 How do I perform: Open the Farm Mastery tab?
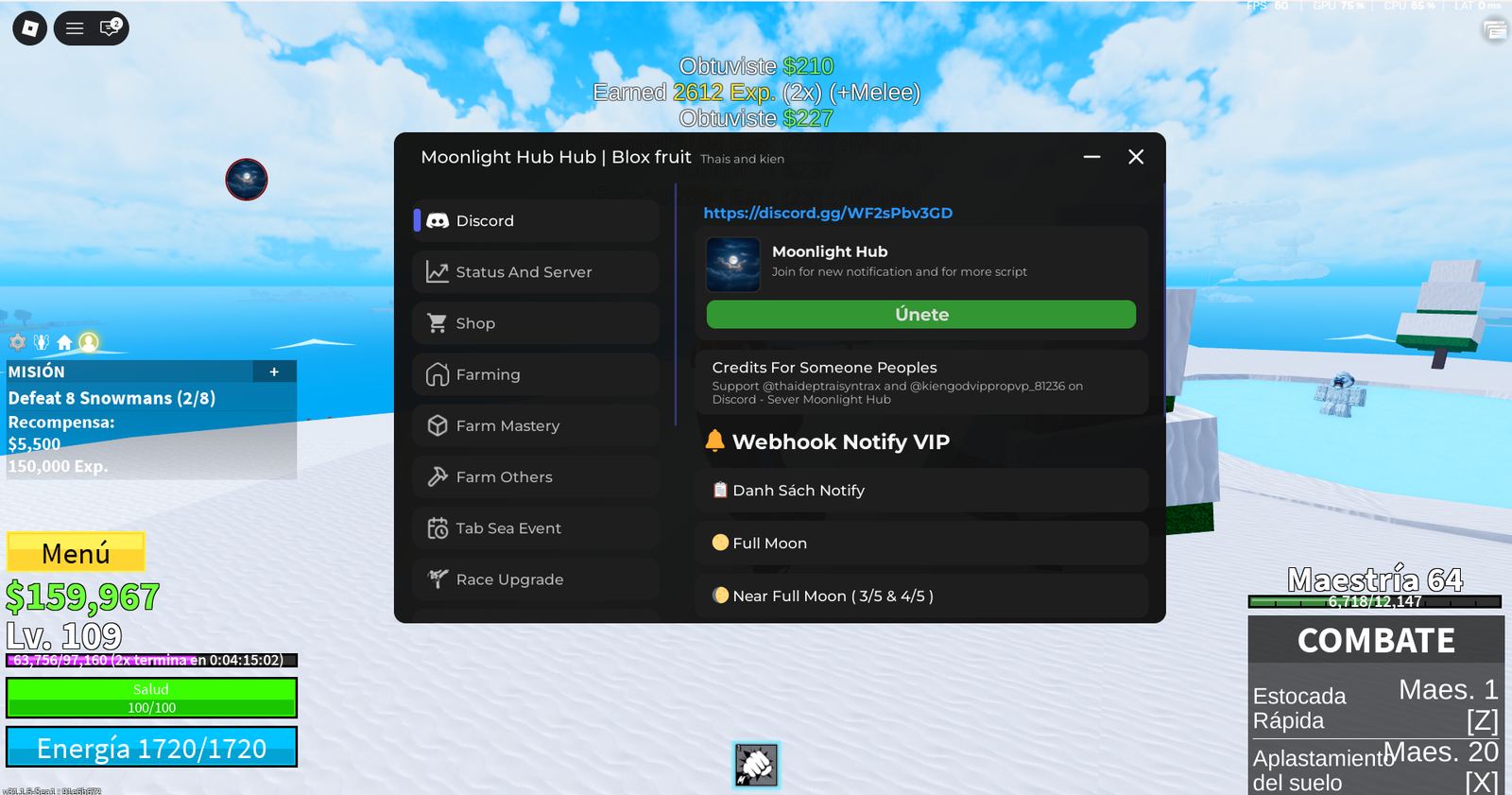coord(536,425)
